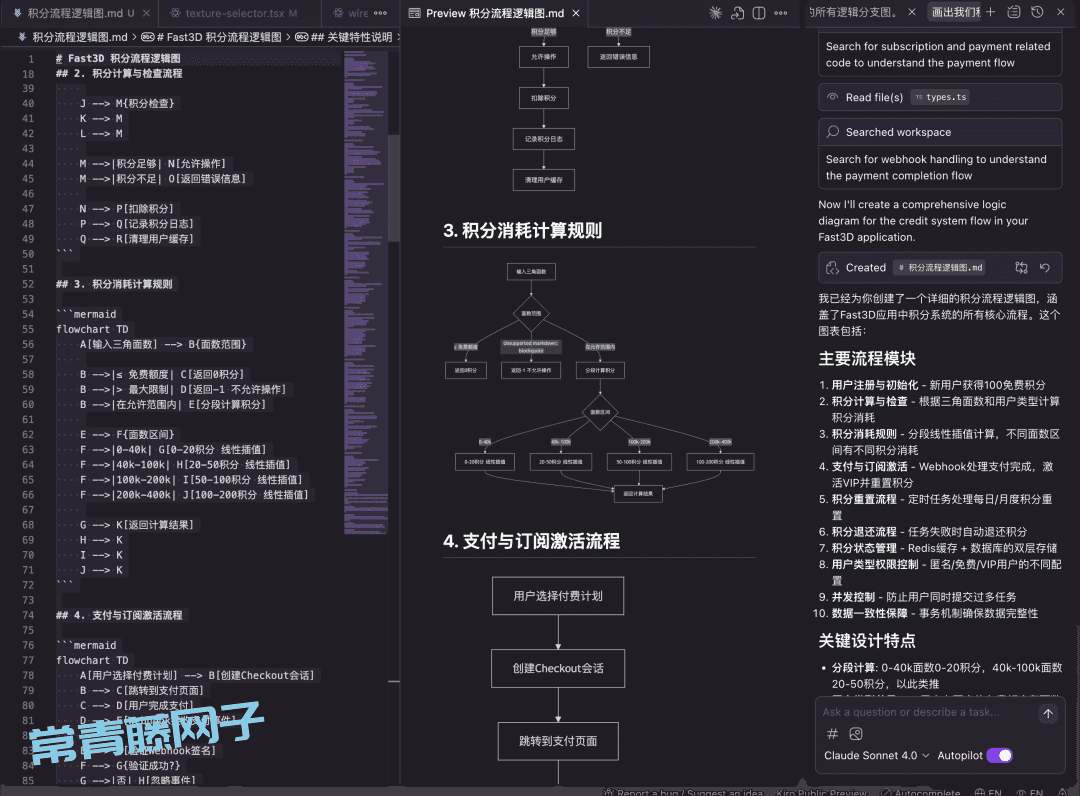Switch to the 积分流程逻辑图.md editor tab
Screen dimensions: 1080x796
pyautogui.click(x=74, y=13)
